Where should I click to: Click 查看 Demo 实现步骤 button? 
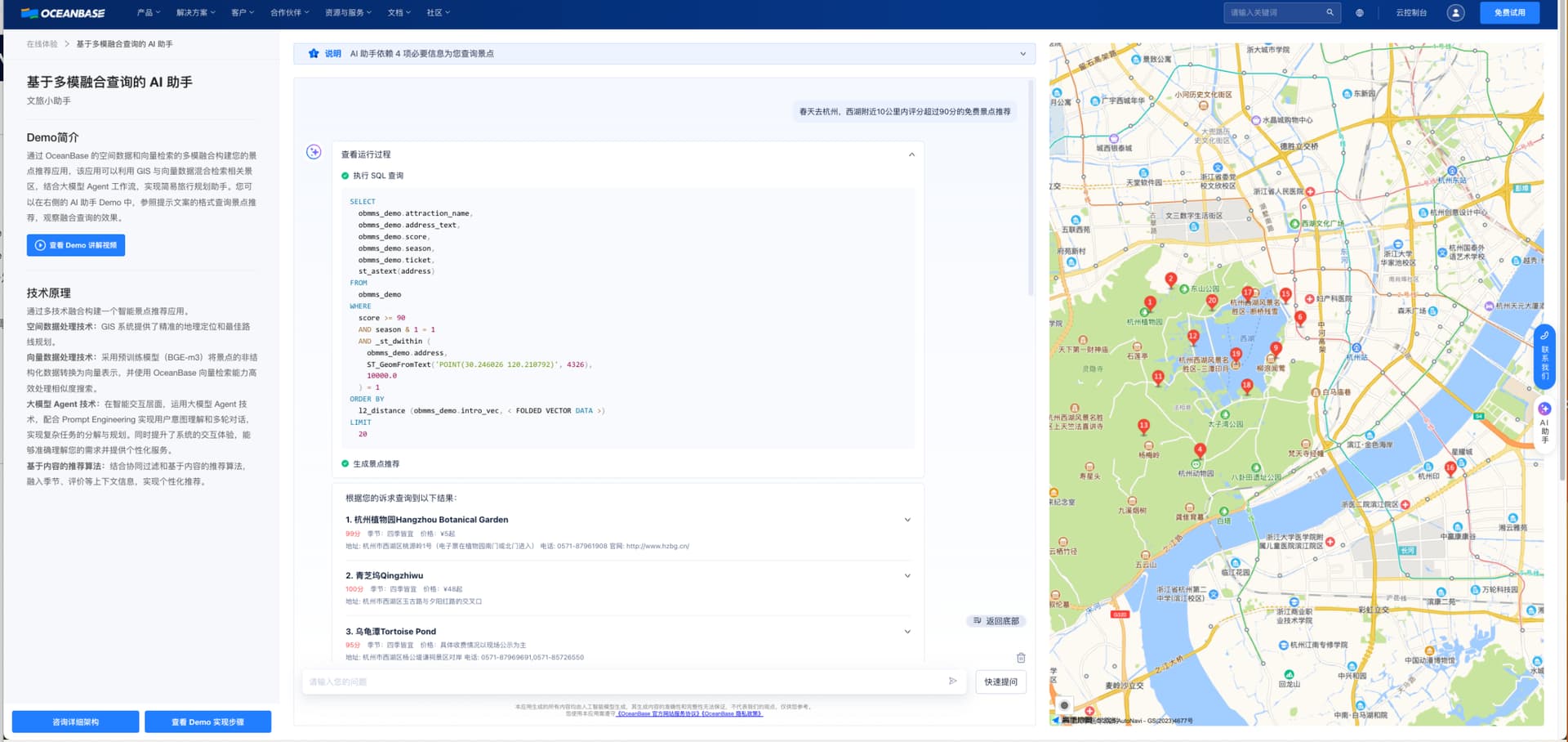click(x=207, y=722)
